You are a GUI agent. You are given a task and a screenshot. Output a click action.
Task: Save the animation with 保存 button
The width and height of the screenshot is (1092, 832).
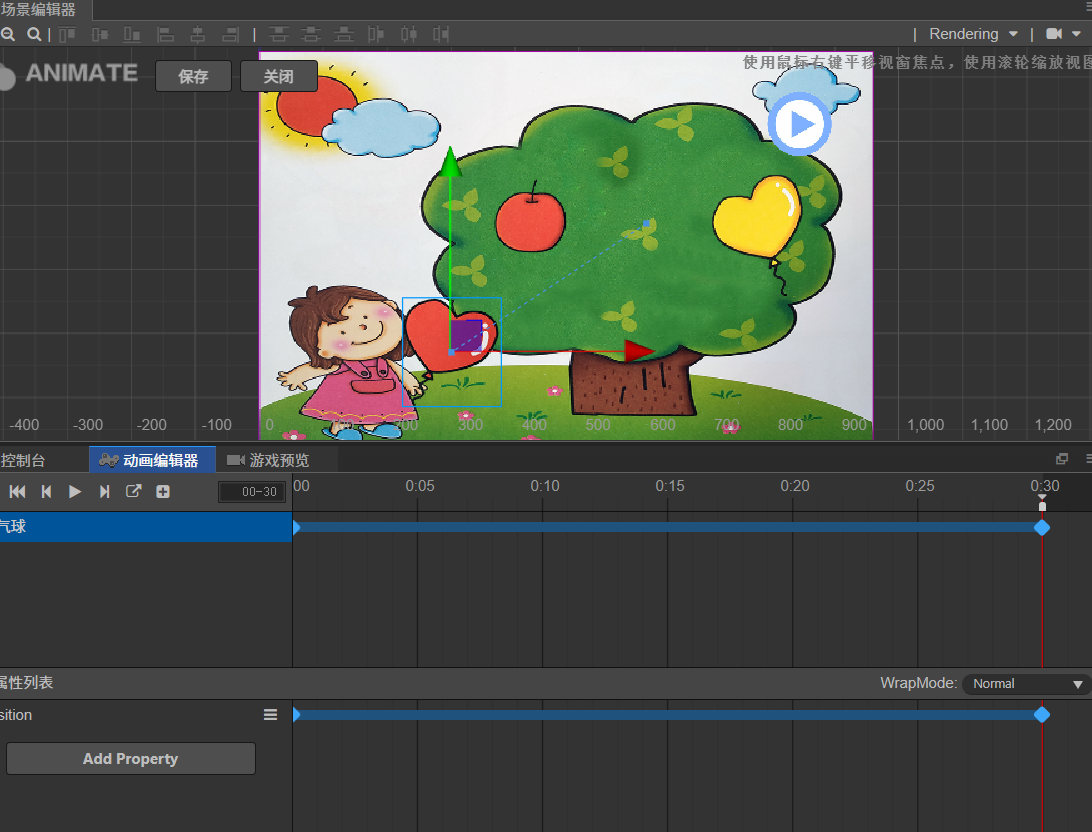click(193, 77)
